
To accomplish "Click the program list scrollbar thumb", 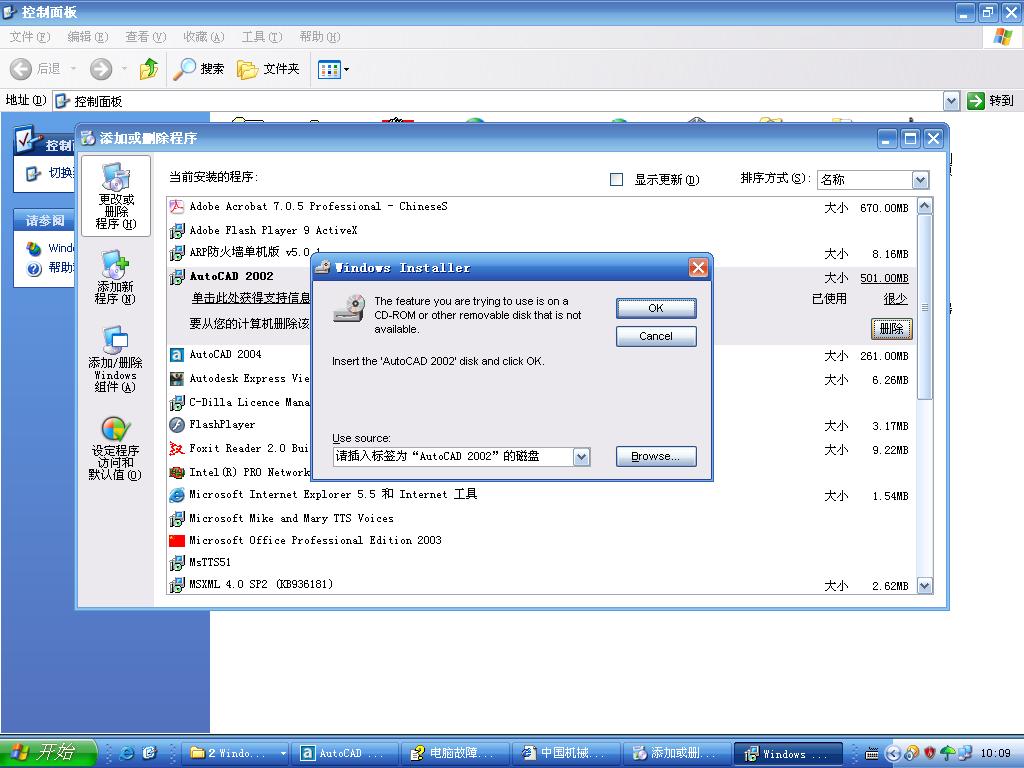I will click(925, 307).
